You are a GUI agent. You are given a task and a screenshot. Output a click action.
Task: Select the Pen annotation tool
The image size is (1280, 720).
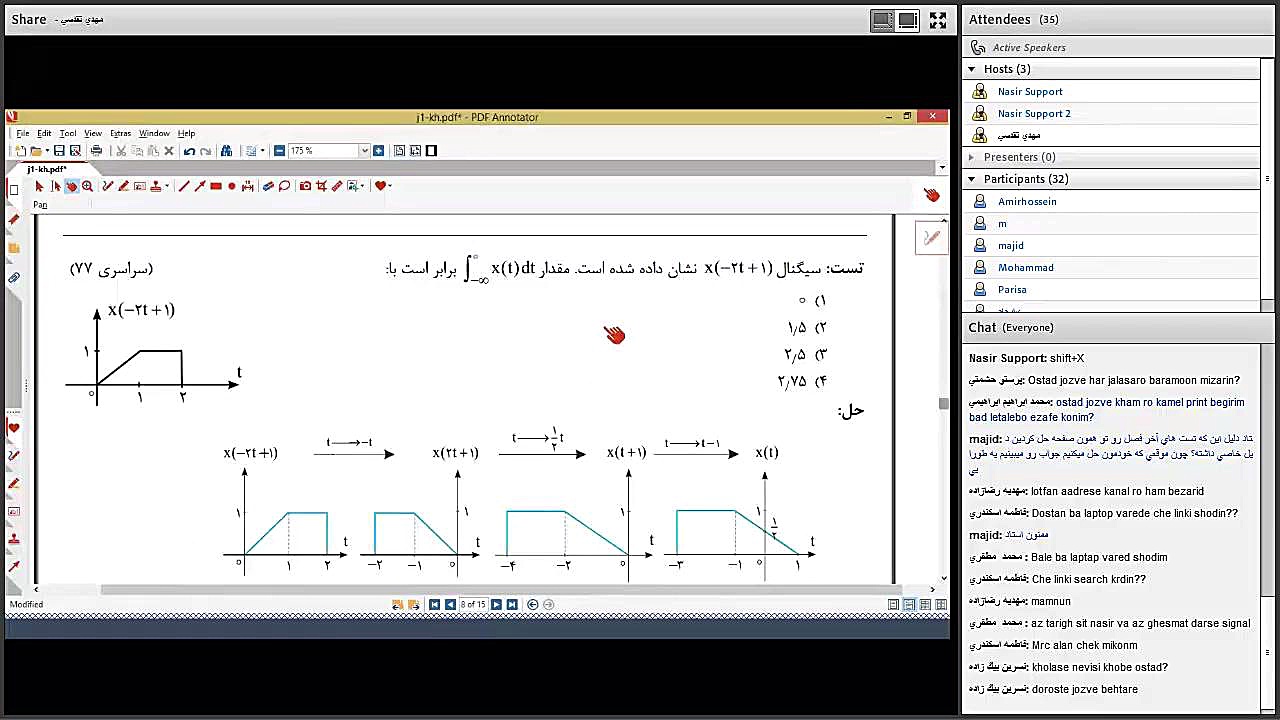pos(108,186)
